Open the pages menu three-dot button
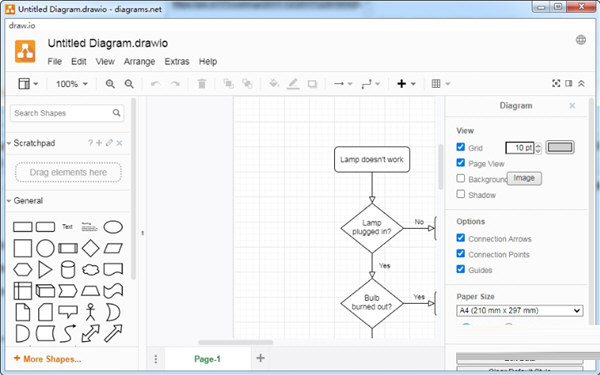The height and width of the screenshot is (375, 600). (156, 359)
